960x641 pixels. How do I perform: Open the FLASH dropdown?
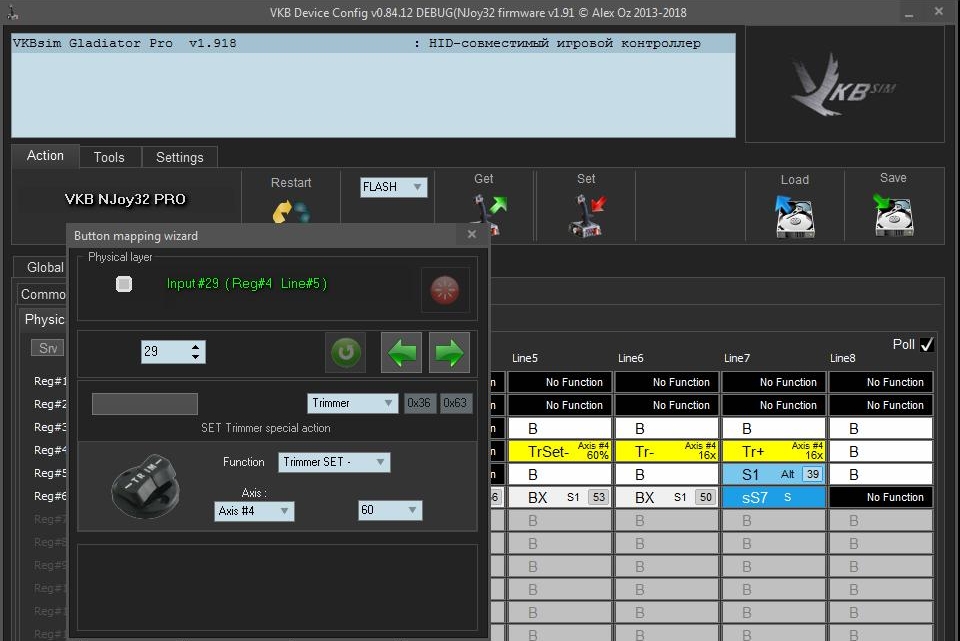[x=394, y=187]
